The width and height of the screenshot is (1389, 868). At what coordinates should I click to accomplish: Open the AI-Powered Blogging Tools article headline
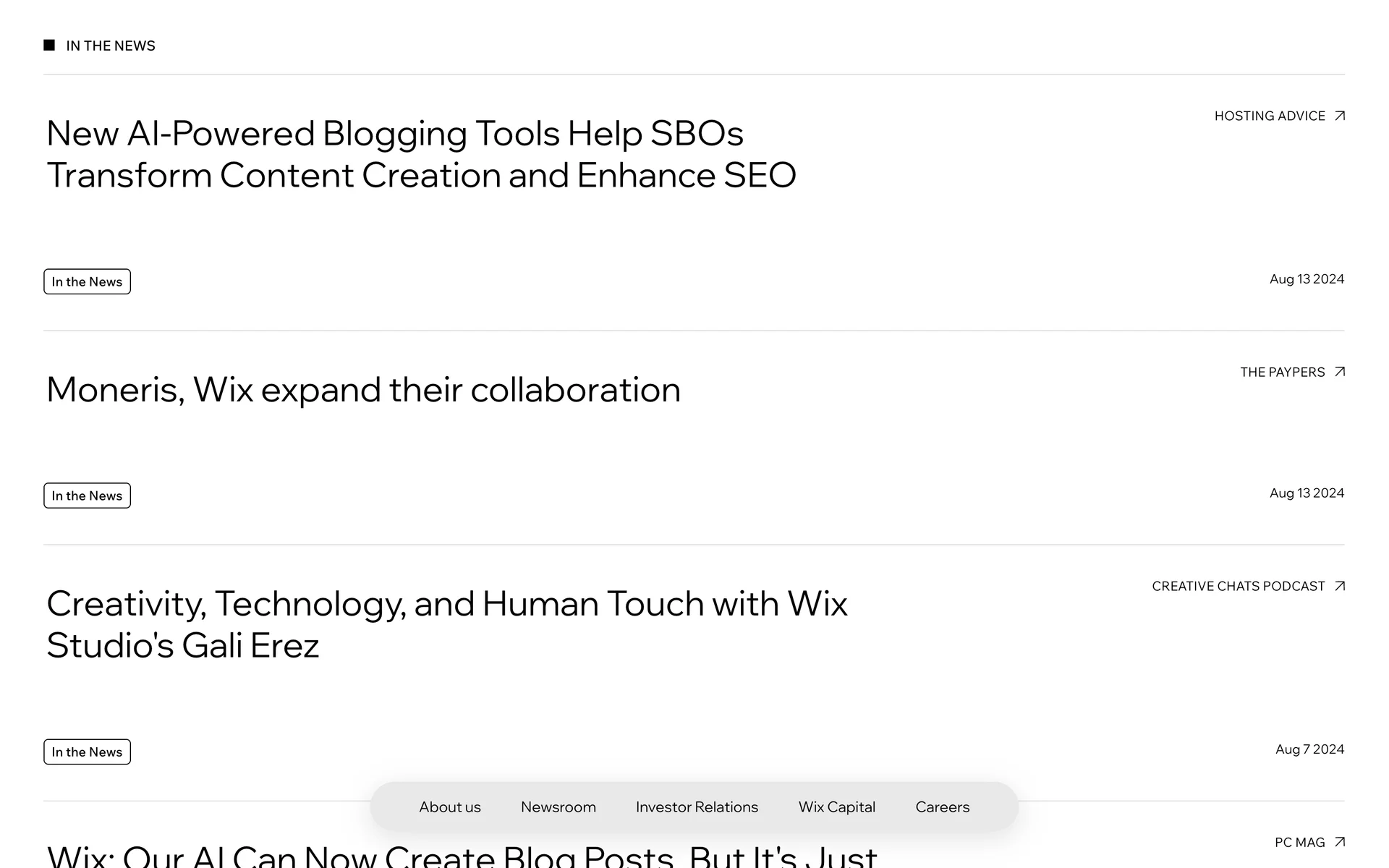point(421,154)
